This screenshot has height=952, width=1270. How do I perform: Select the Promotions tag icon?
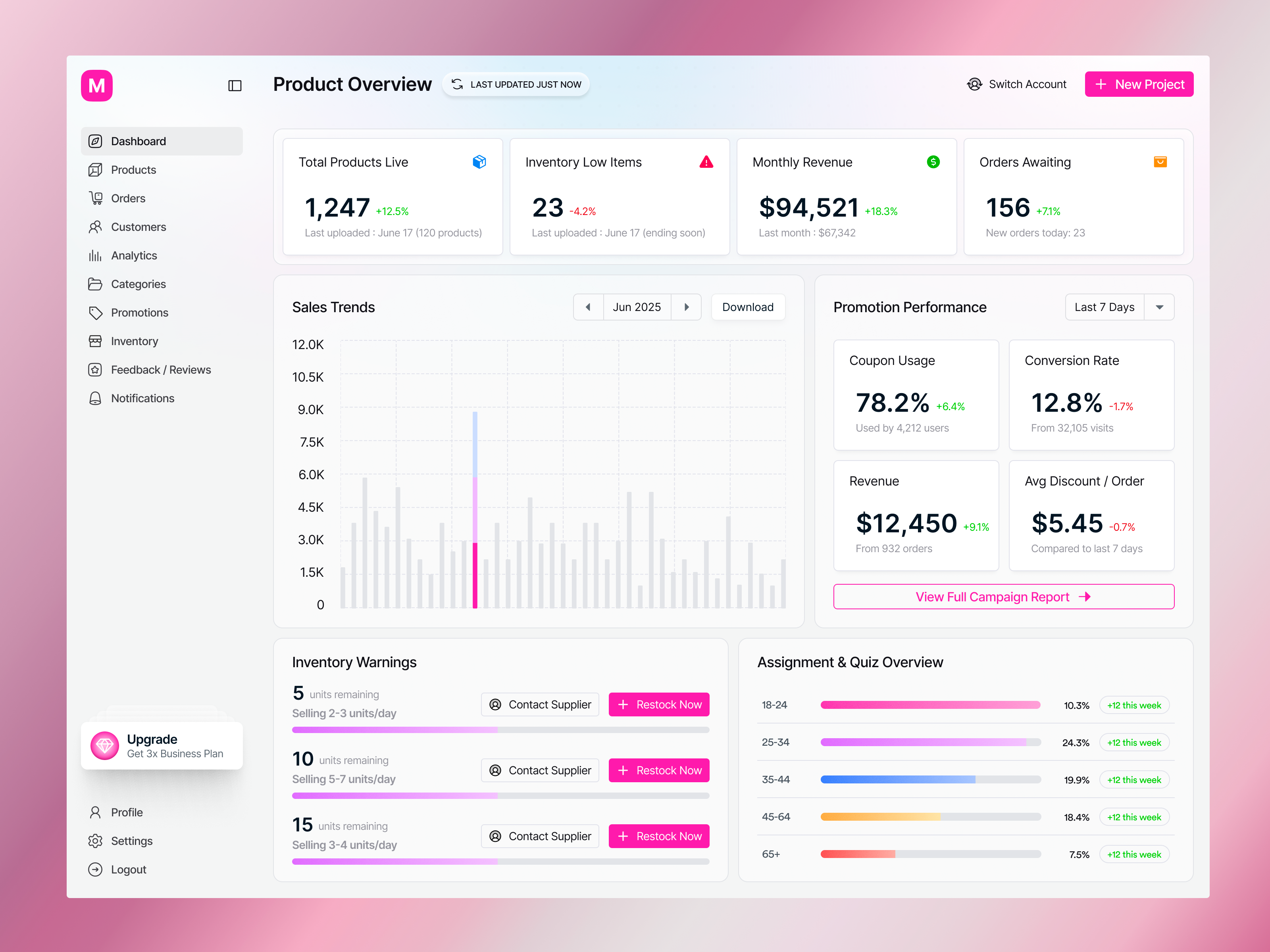point(95,312)
